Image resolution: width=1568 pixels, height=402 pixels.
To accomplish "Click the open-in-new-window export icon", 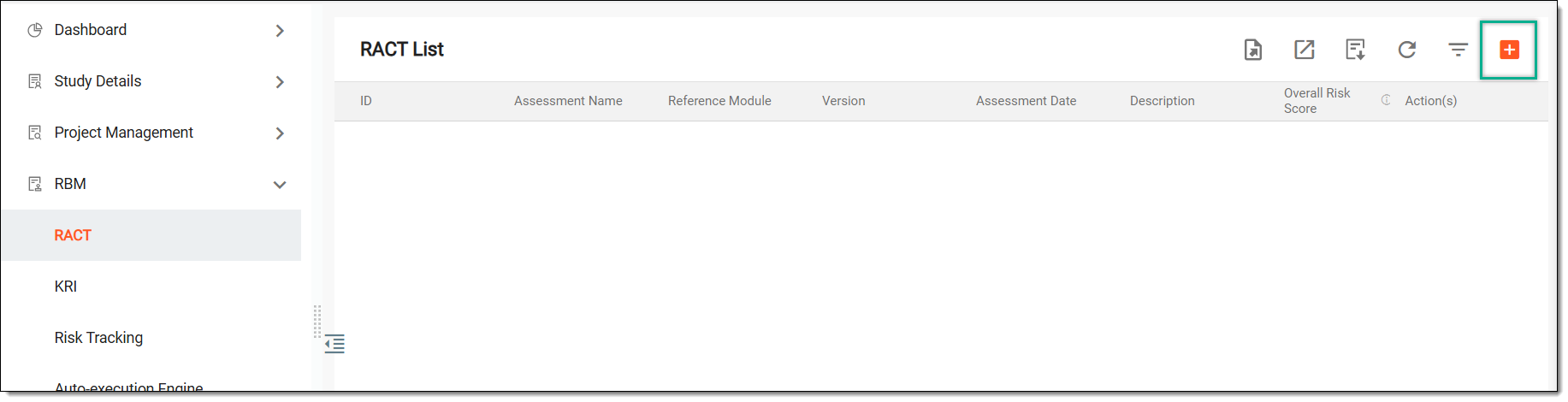I will click(1304, 50).
